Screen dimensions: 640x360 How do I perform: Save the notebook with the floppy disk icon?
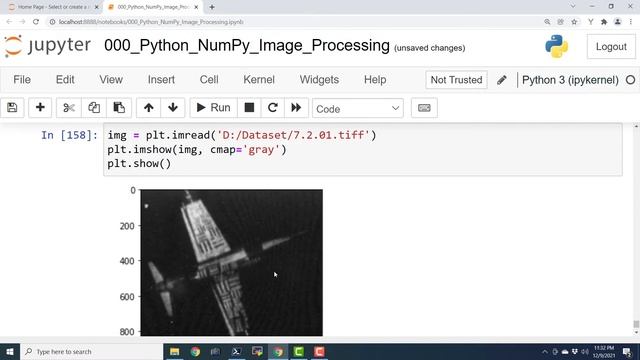[x=12, y=108]
